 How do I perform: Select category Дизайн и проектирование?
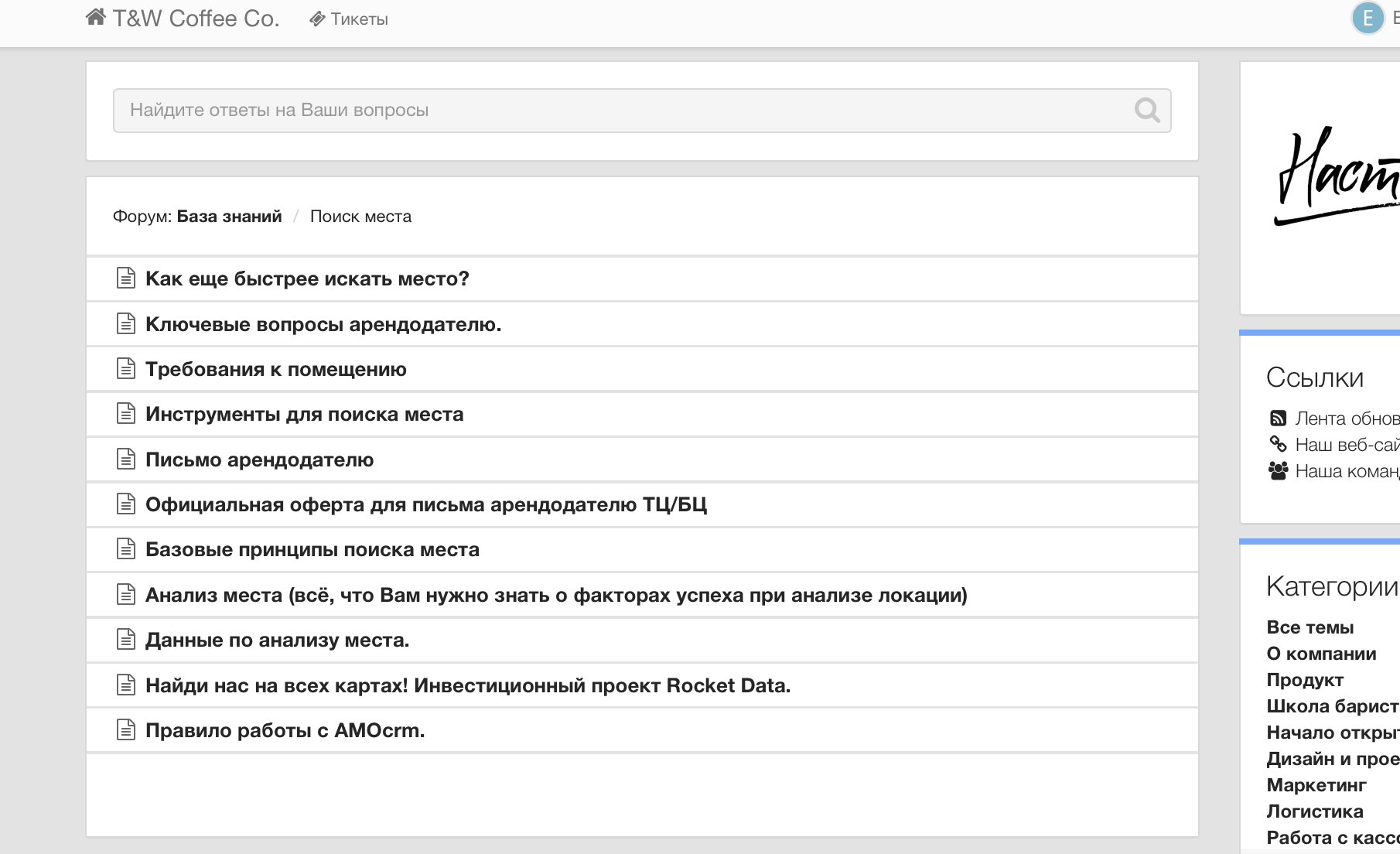(x=1333, y=759)
